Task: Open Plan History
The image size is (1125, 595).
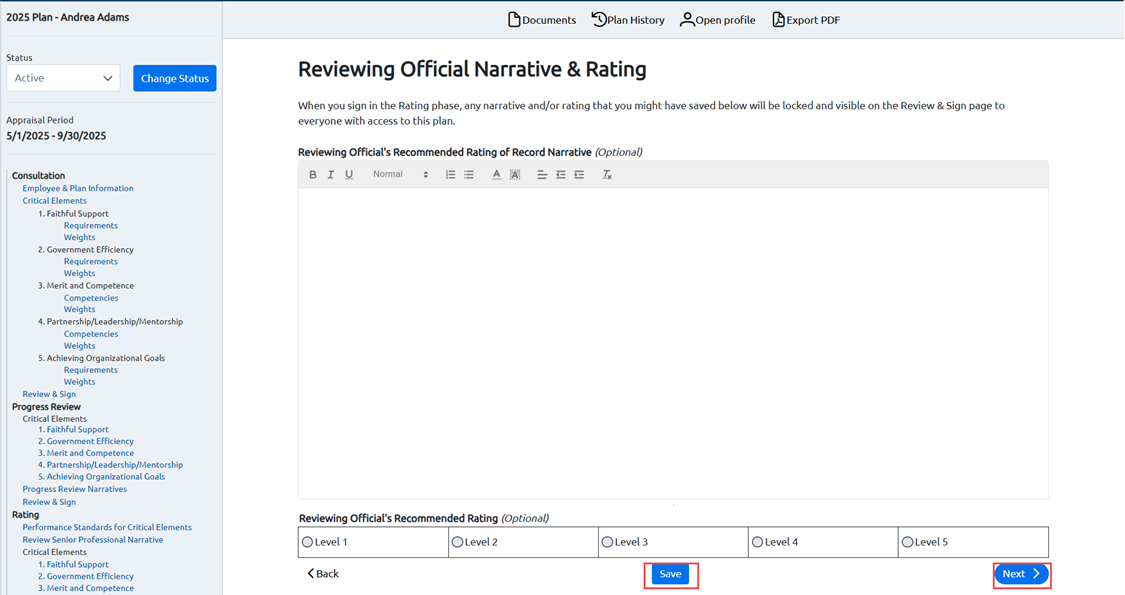Action: coord(628,20)
